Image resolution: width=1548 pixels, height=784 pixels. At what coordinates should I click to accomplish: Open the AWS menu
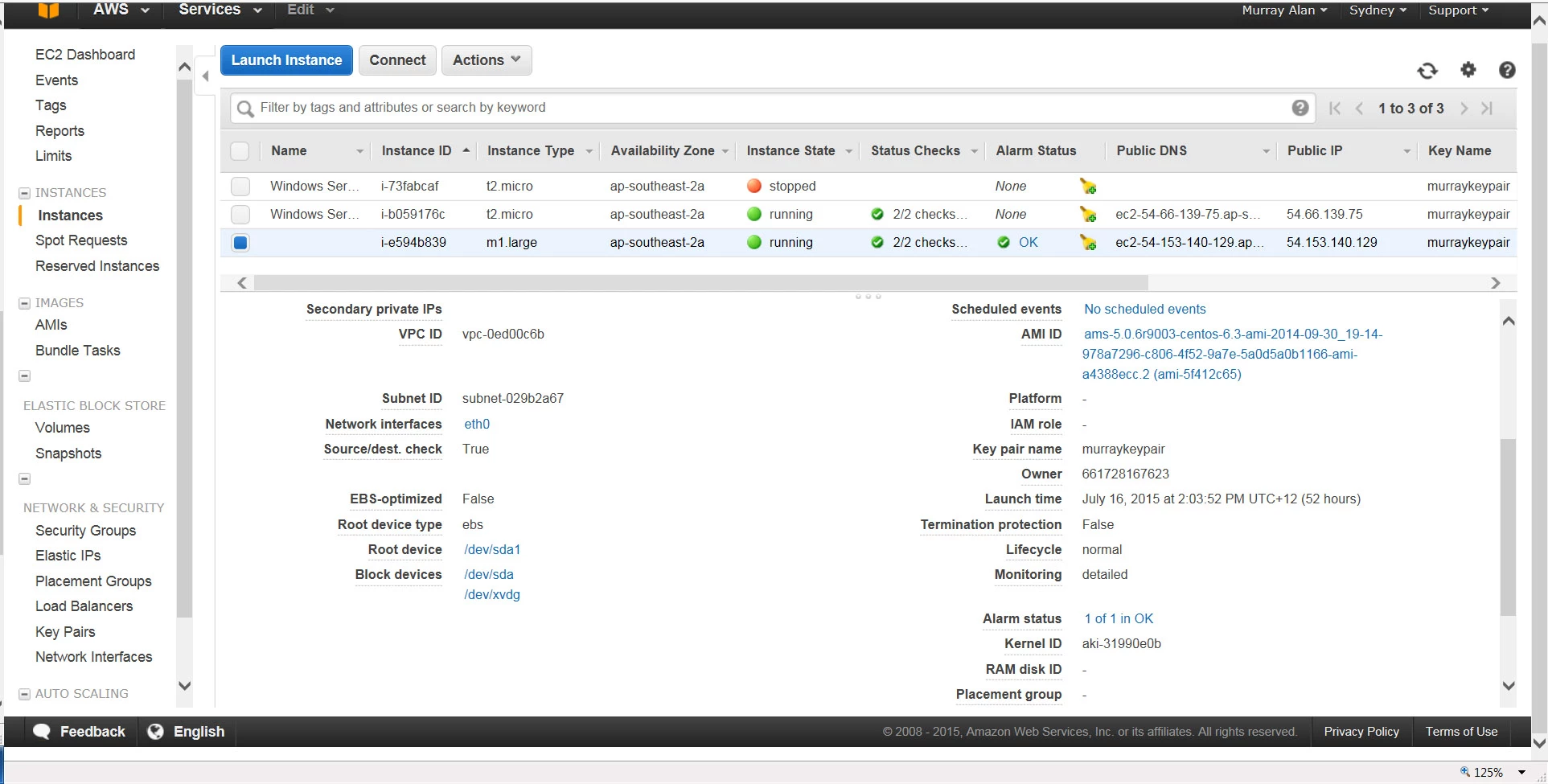click(x=121, y=10)
